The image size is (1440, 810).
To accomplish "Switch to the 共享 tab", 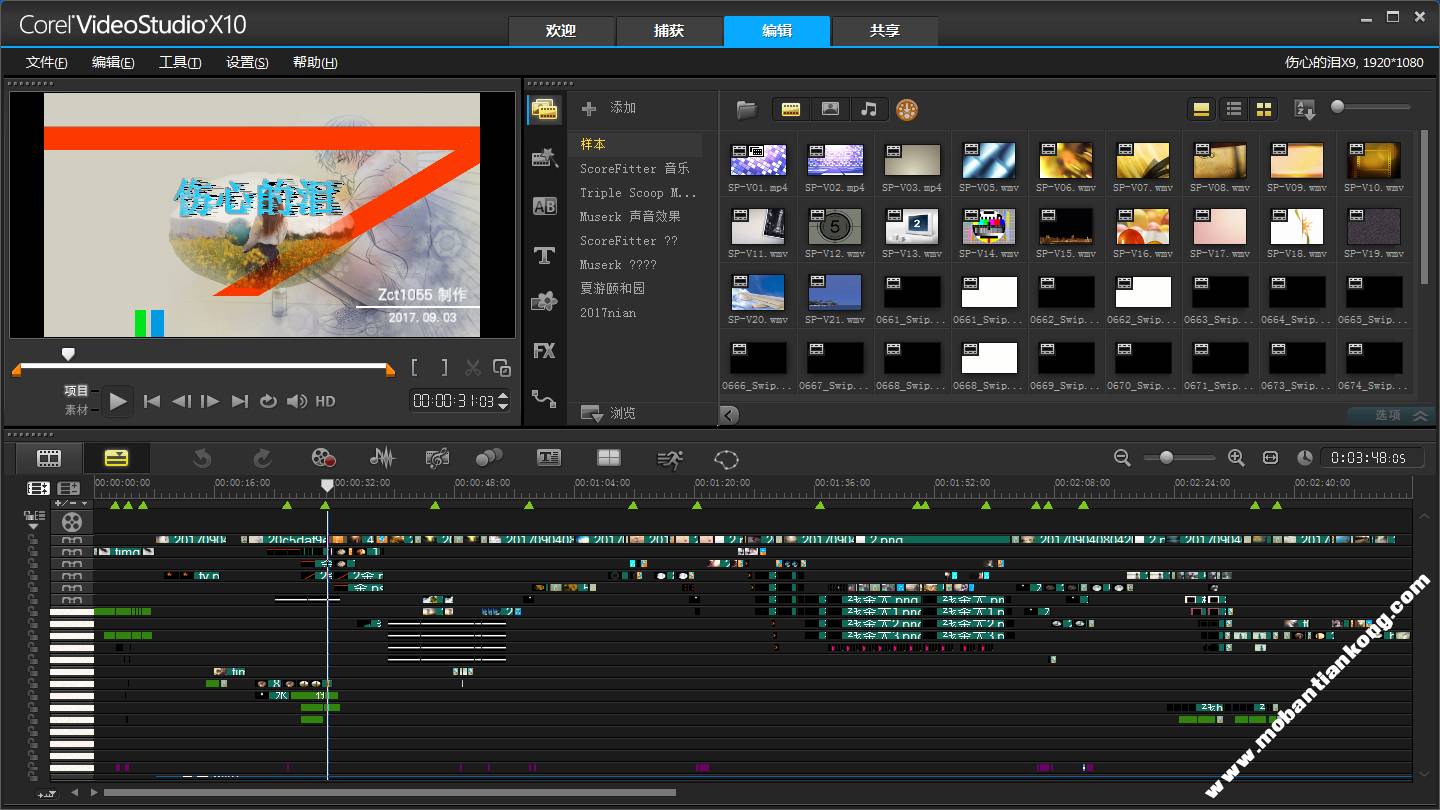I will pyautogui.click(x=885, y=31).
